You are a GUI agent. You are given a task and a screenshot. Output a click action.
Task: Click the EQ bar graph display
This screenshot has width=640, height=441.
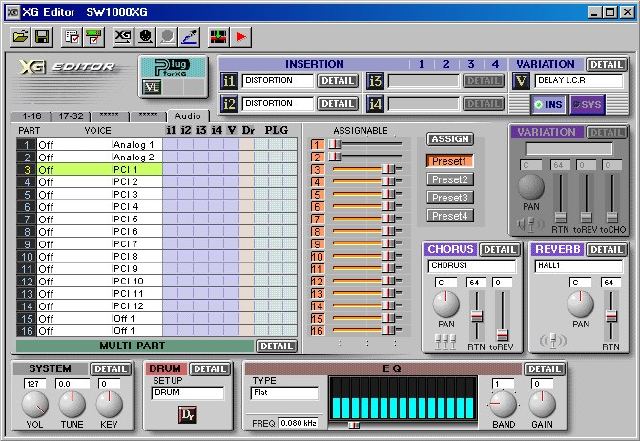point(403,398)
